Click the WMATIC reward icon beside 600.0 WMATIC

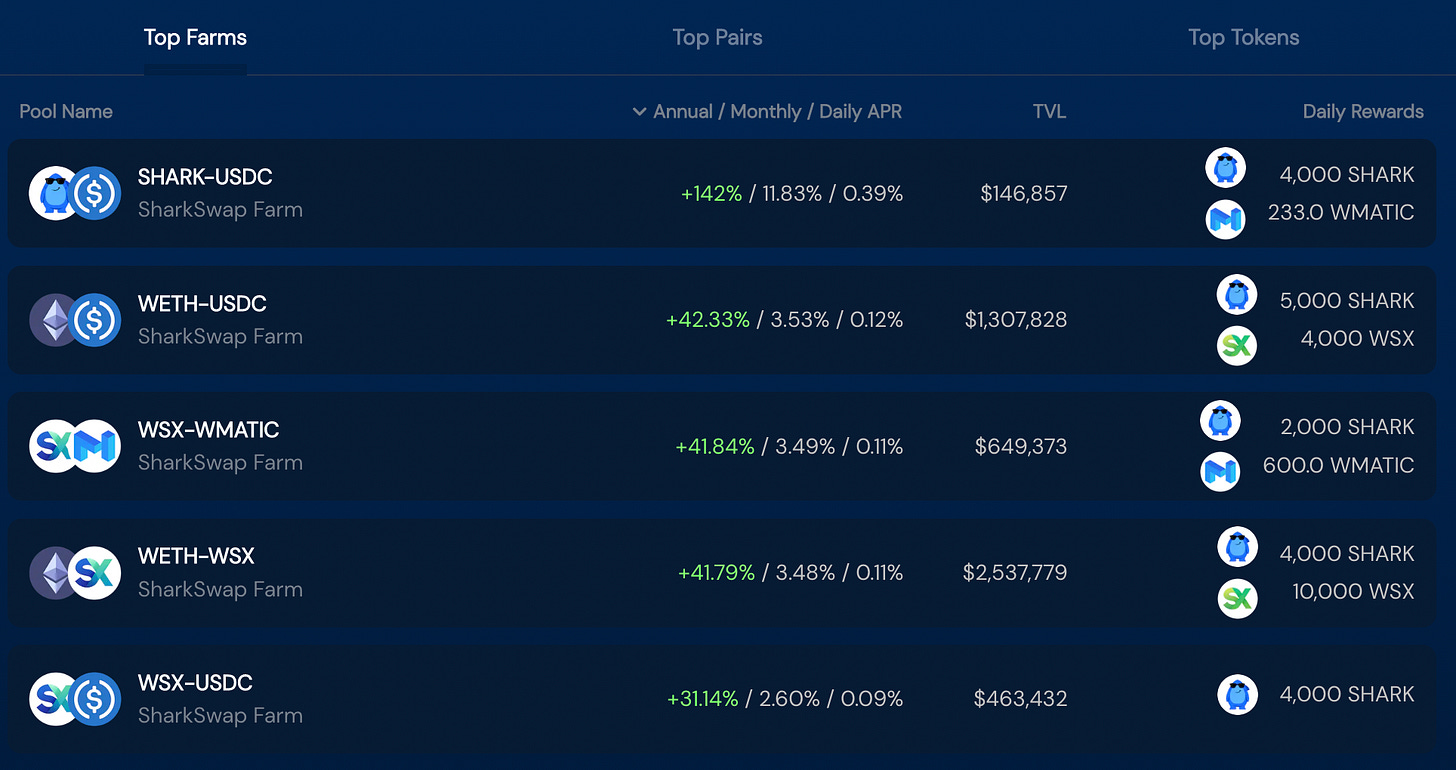(1220, 472)
